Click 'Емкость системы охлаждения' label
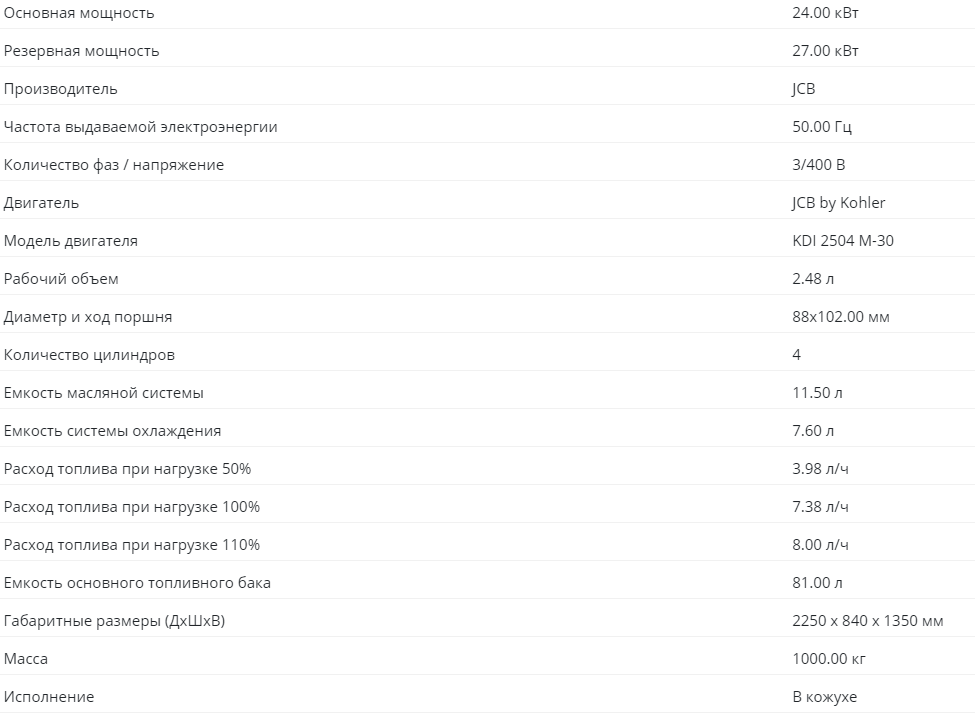975x717 pixels. click(113, 430)
